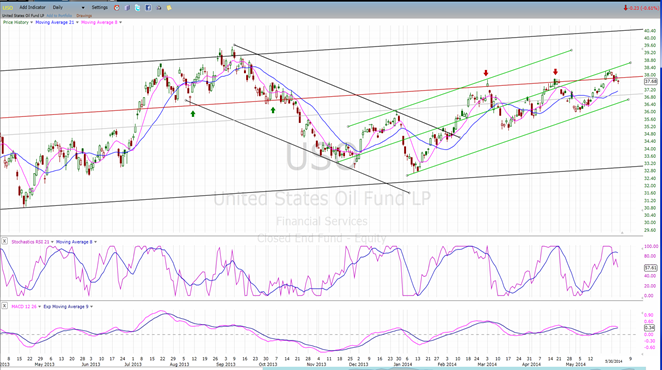Click the red circular help icon
The image size is (662, 370).
117,8
